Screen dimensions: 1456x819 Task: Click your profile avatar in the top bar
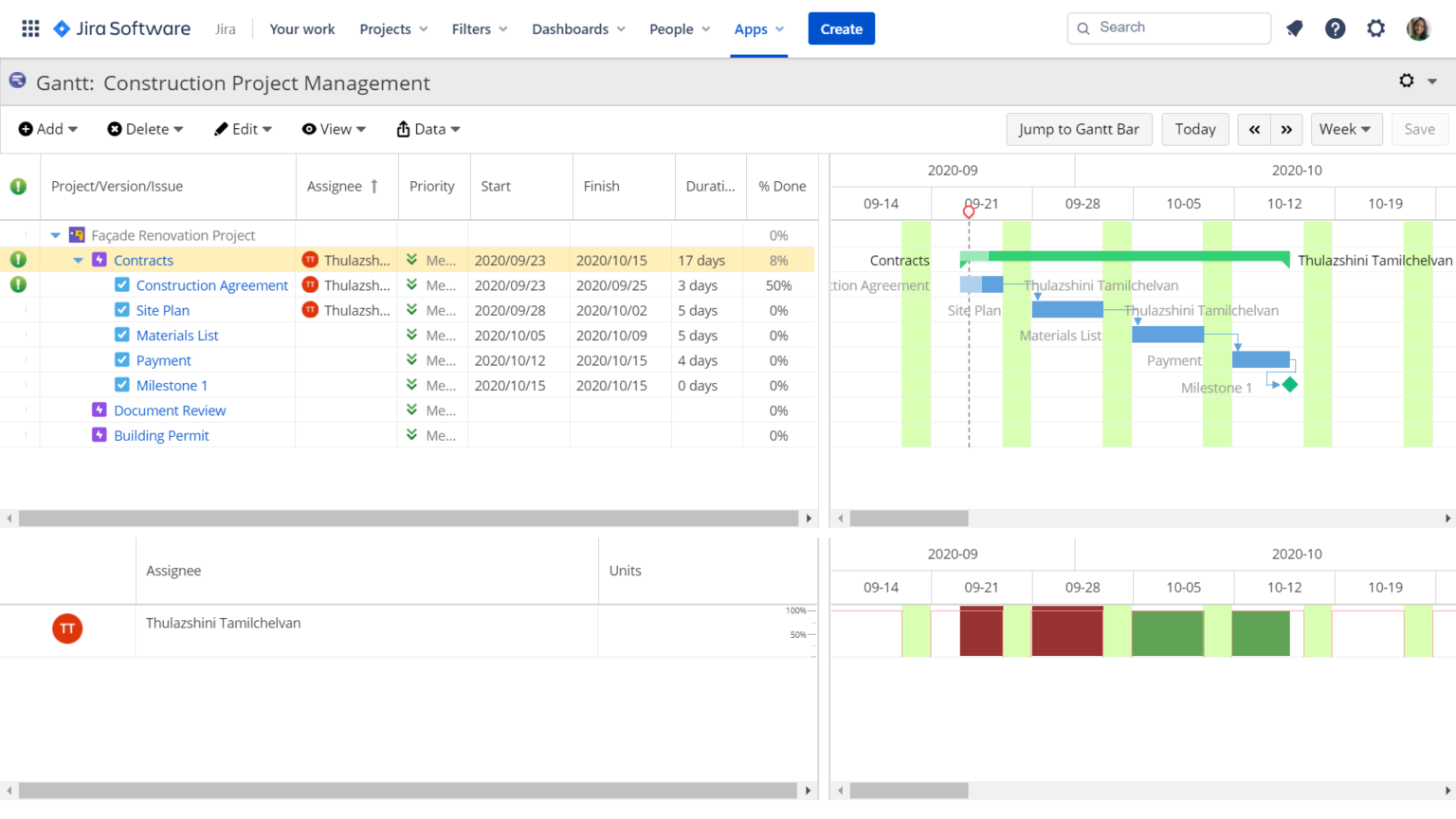pyautogui.click(x=1418, y=27)
